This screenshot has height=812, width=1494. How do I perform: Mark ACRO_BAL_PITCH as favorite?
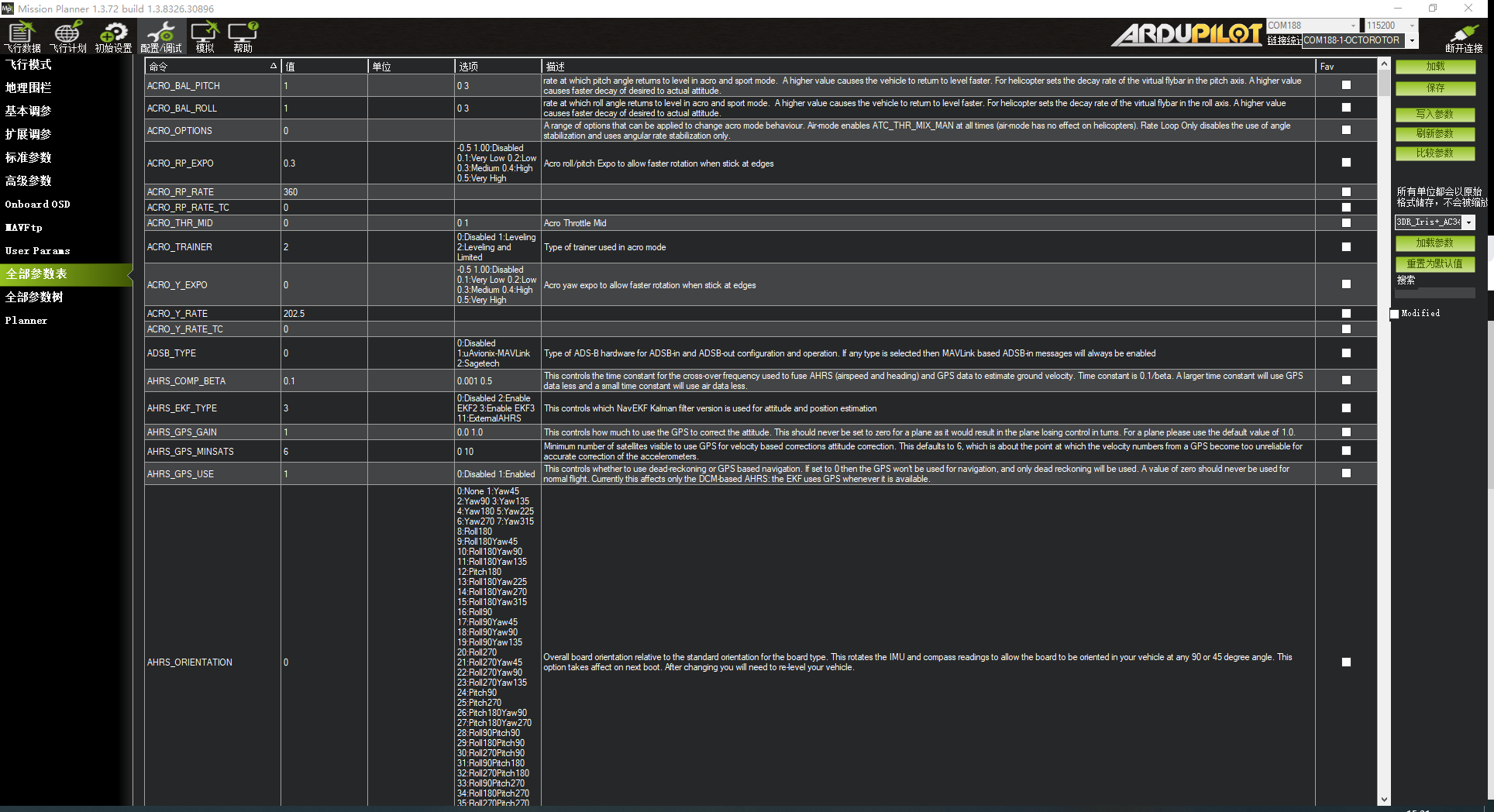coord(1346,85)
